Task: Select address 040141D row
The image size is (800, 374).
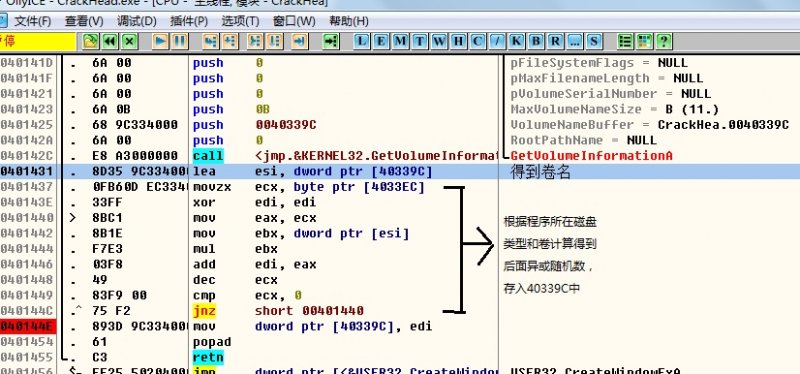Action: 27,63
